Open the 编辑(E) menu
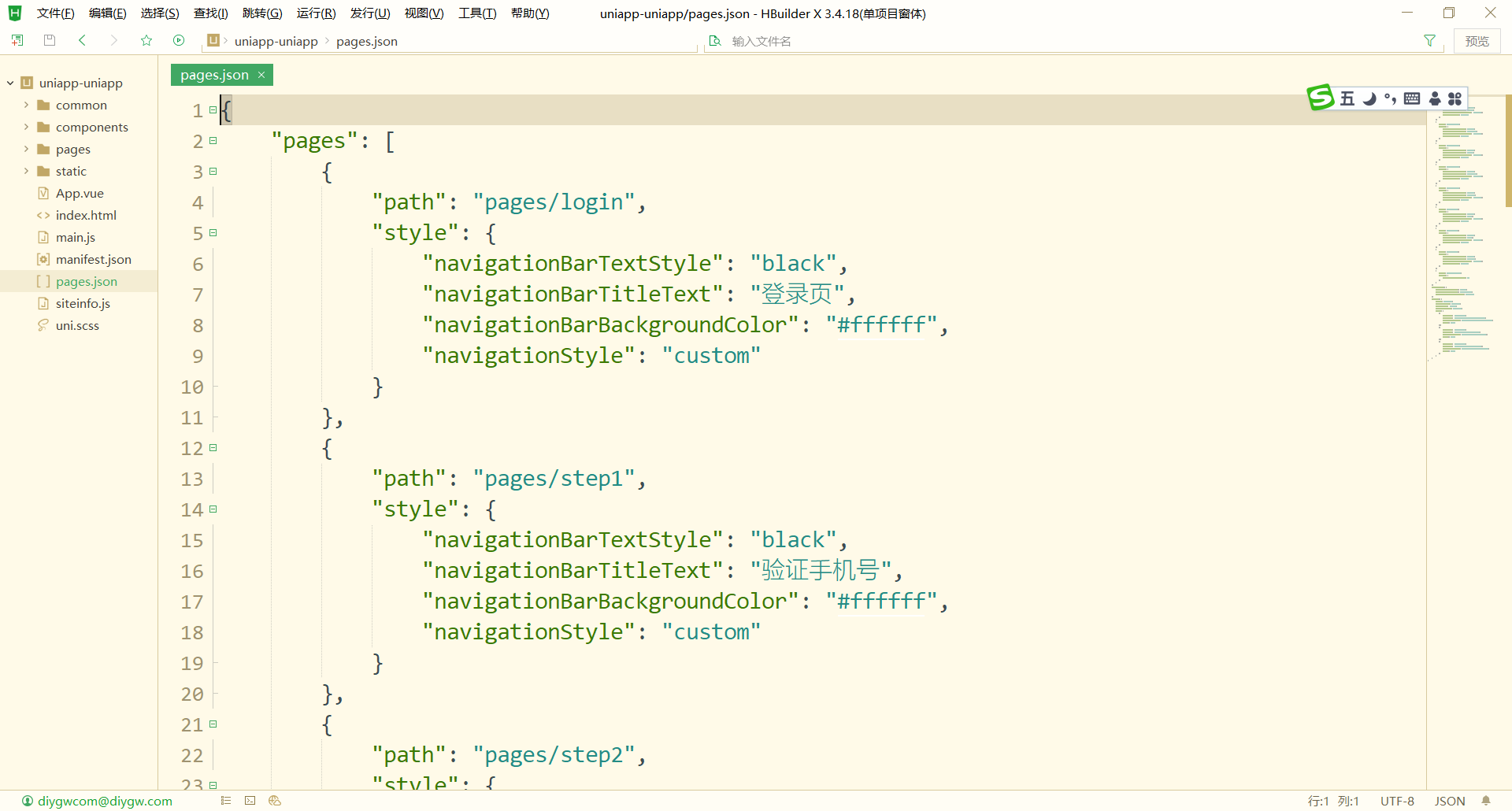This screenshot has width=1512, height=811. 108,13
